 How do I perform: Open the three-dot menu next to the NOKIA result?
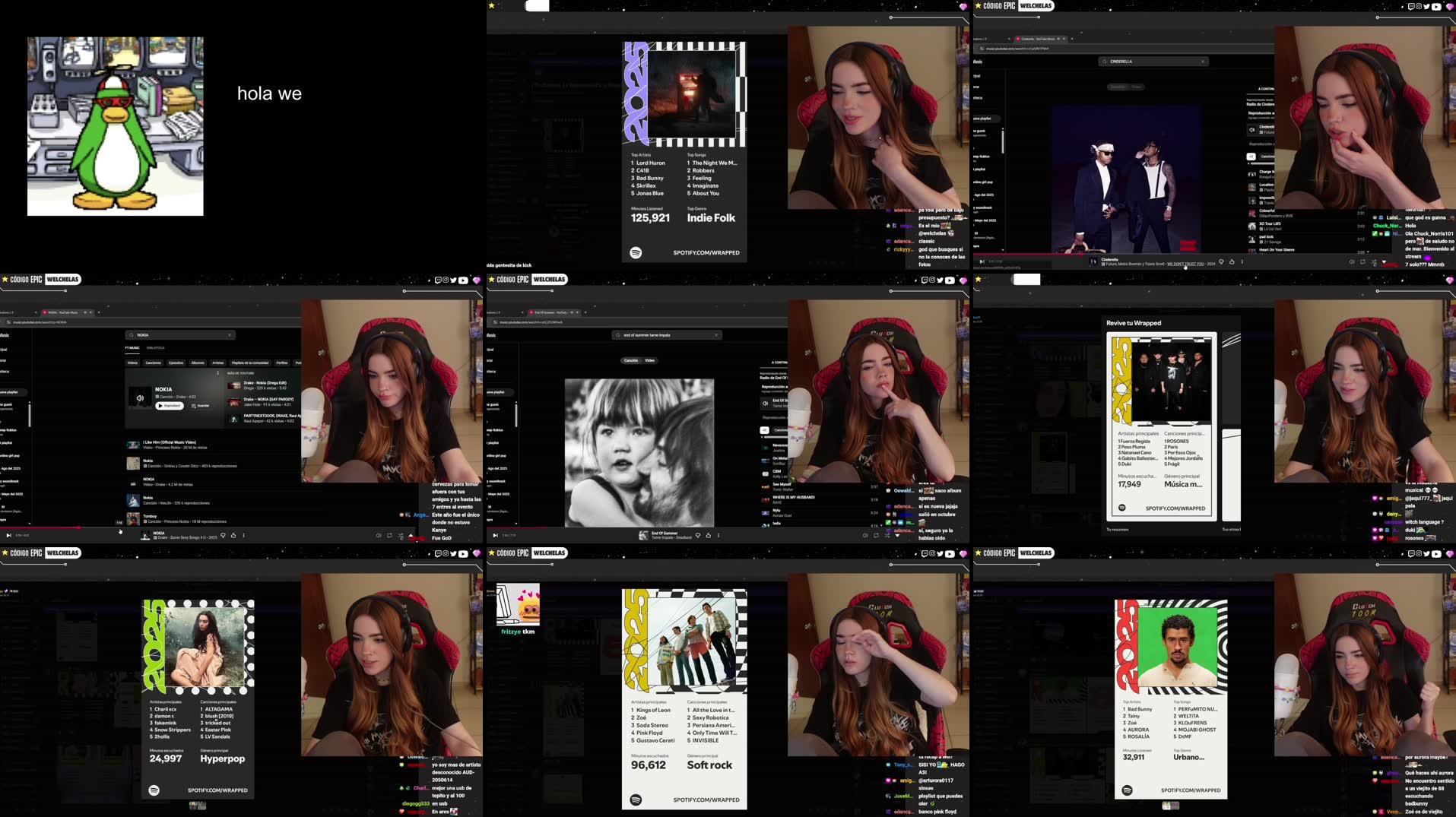click(217, 372)
